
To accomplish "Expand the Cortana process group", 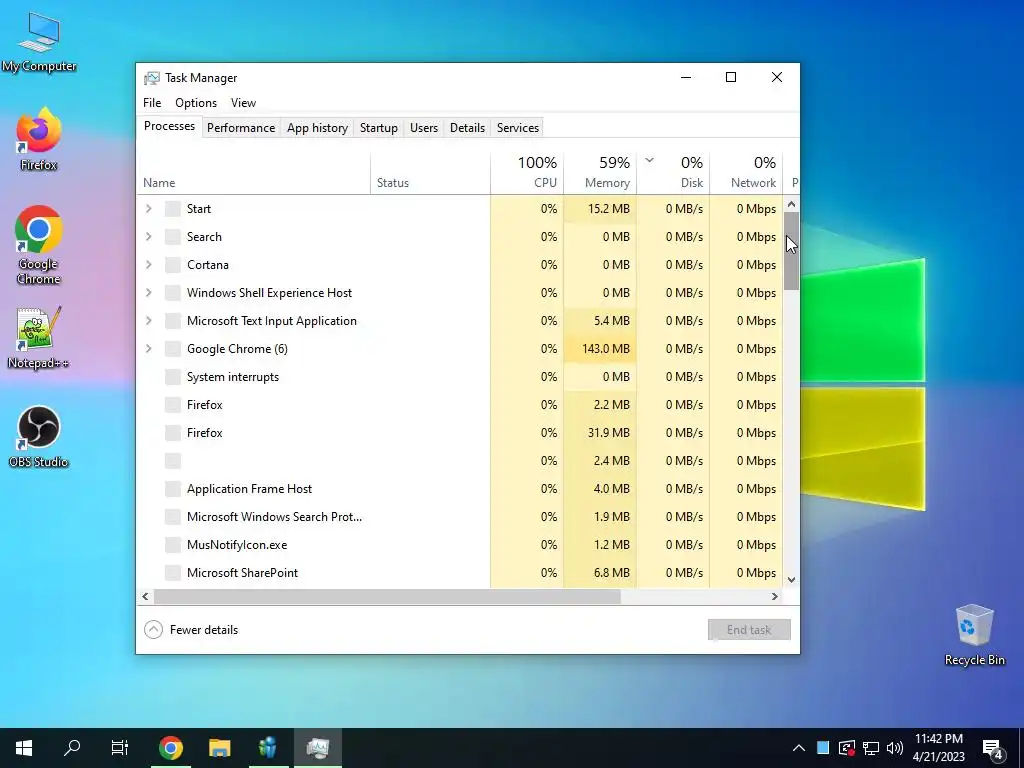I will pos(149,265).
